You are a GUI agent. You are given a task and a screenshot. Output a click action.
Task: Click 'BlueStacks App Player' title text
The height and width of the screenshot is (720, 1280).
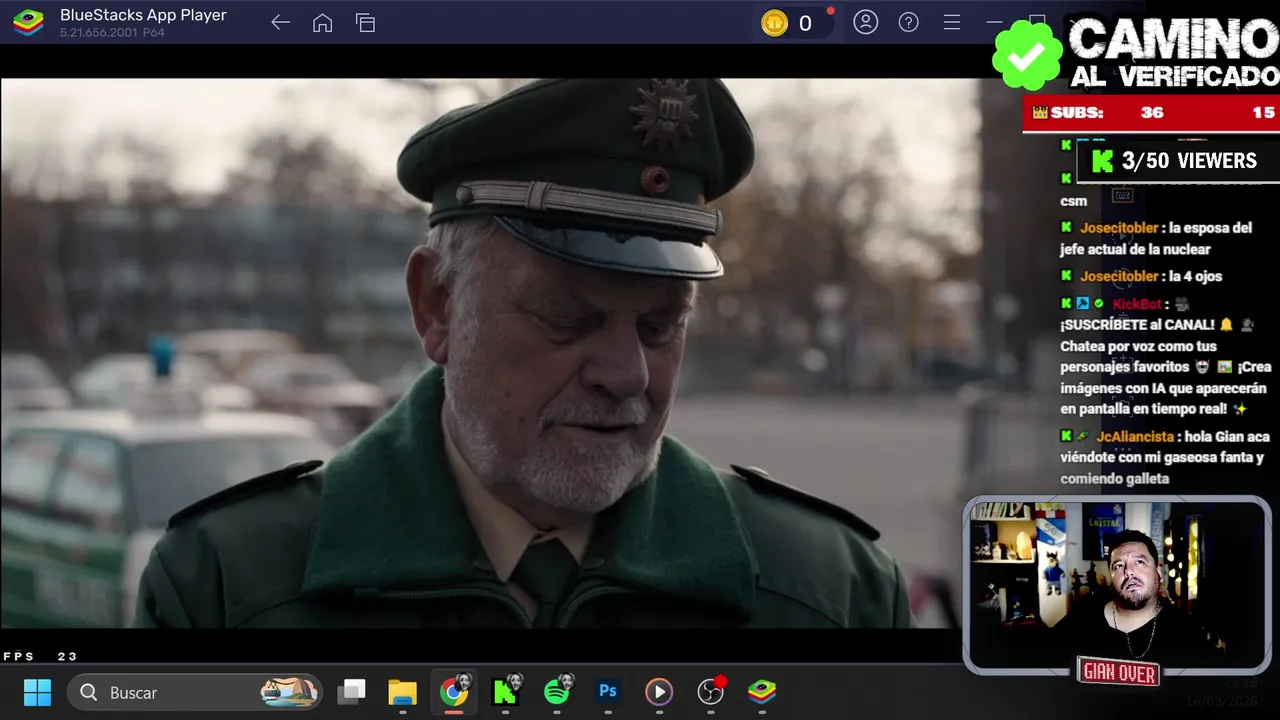coord(143,15)
